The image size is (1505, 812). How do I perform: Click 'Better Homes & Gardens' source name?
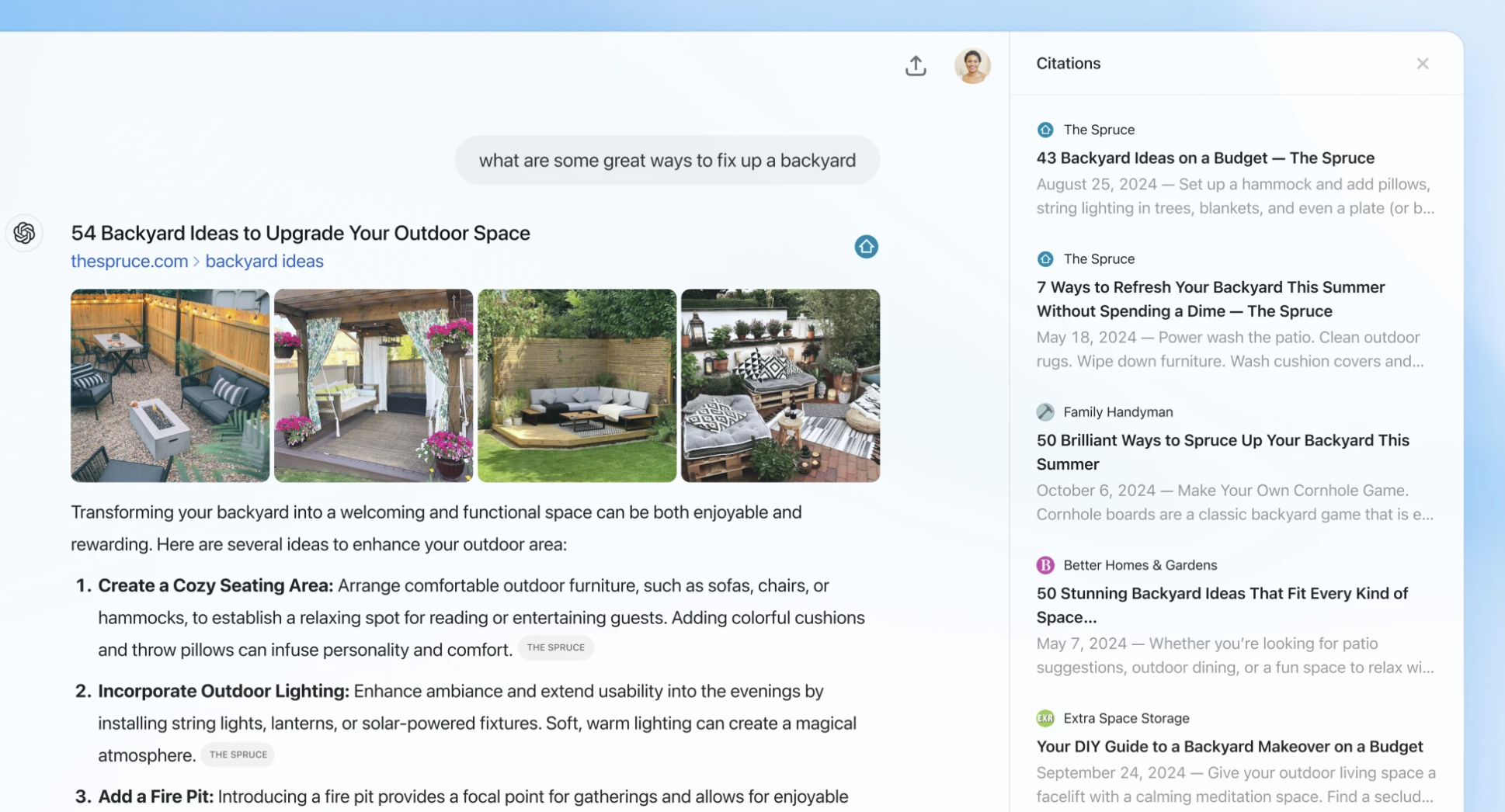[1140, 565]
